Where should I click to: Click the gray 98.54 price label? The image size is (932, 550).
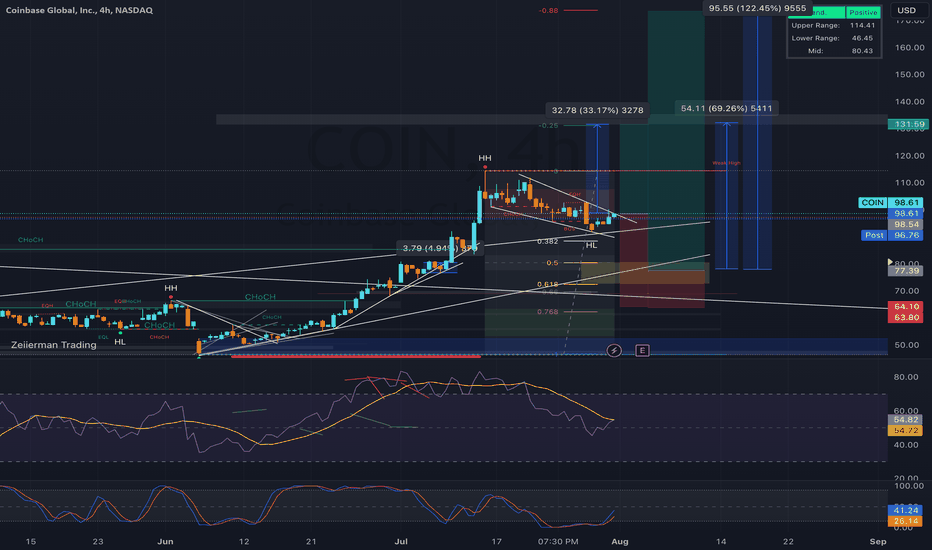[905, 224]
